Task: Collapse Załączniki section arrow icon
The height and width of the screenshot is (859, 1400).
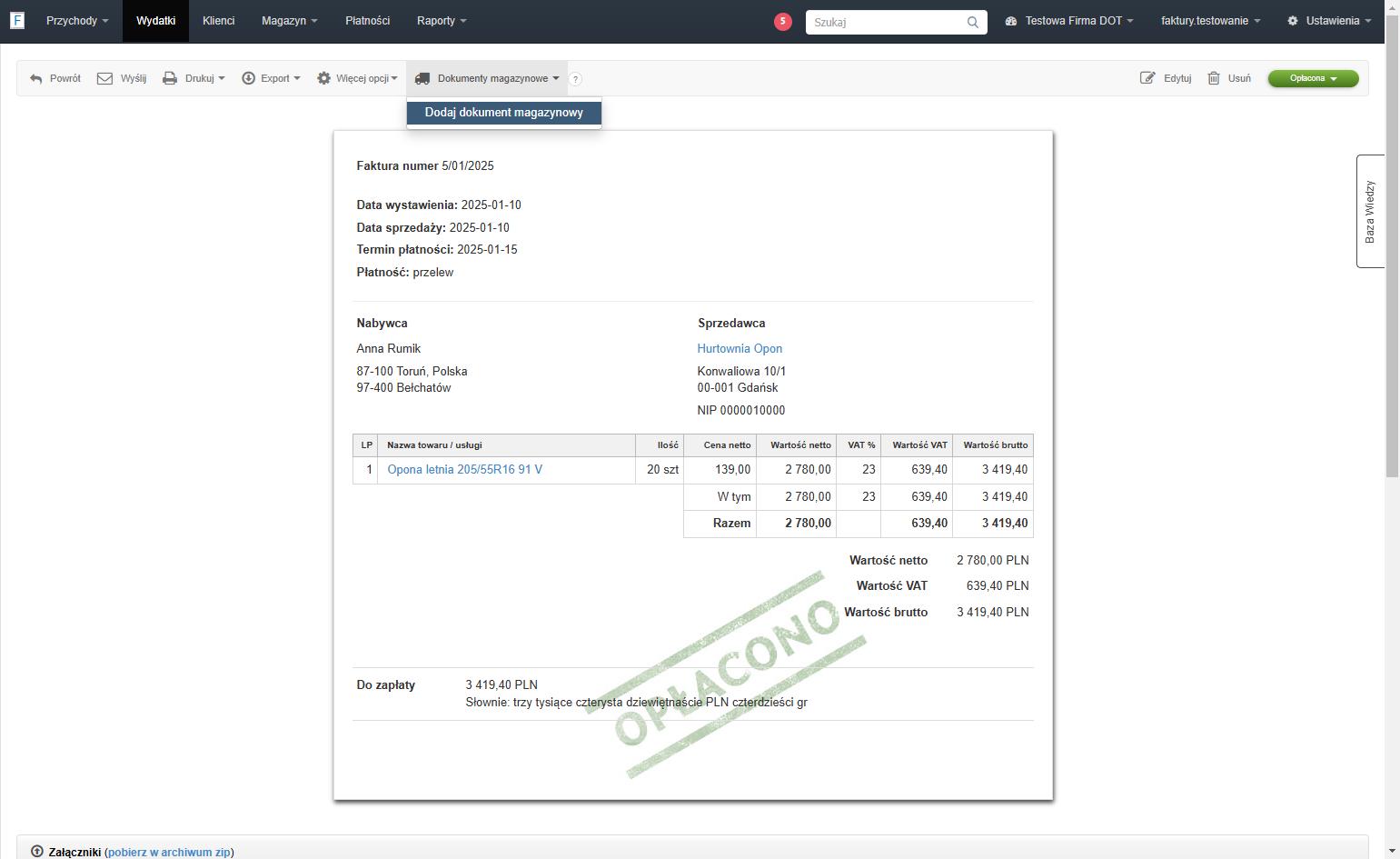Action: pyautogui.click(x=37, y=852)
